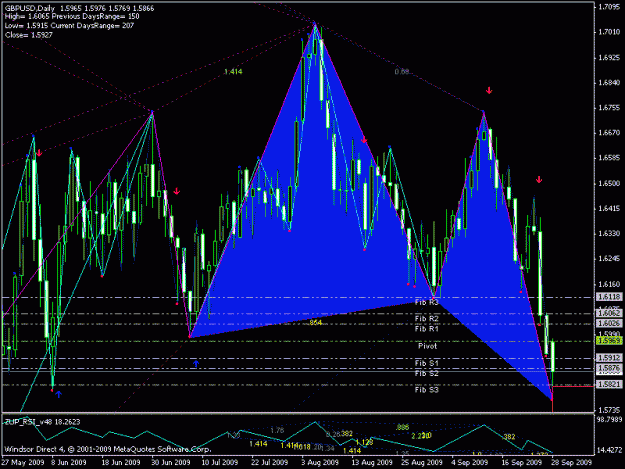Click the yellow 1.128 label in RSI panel

coord(364,442)
